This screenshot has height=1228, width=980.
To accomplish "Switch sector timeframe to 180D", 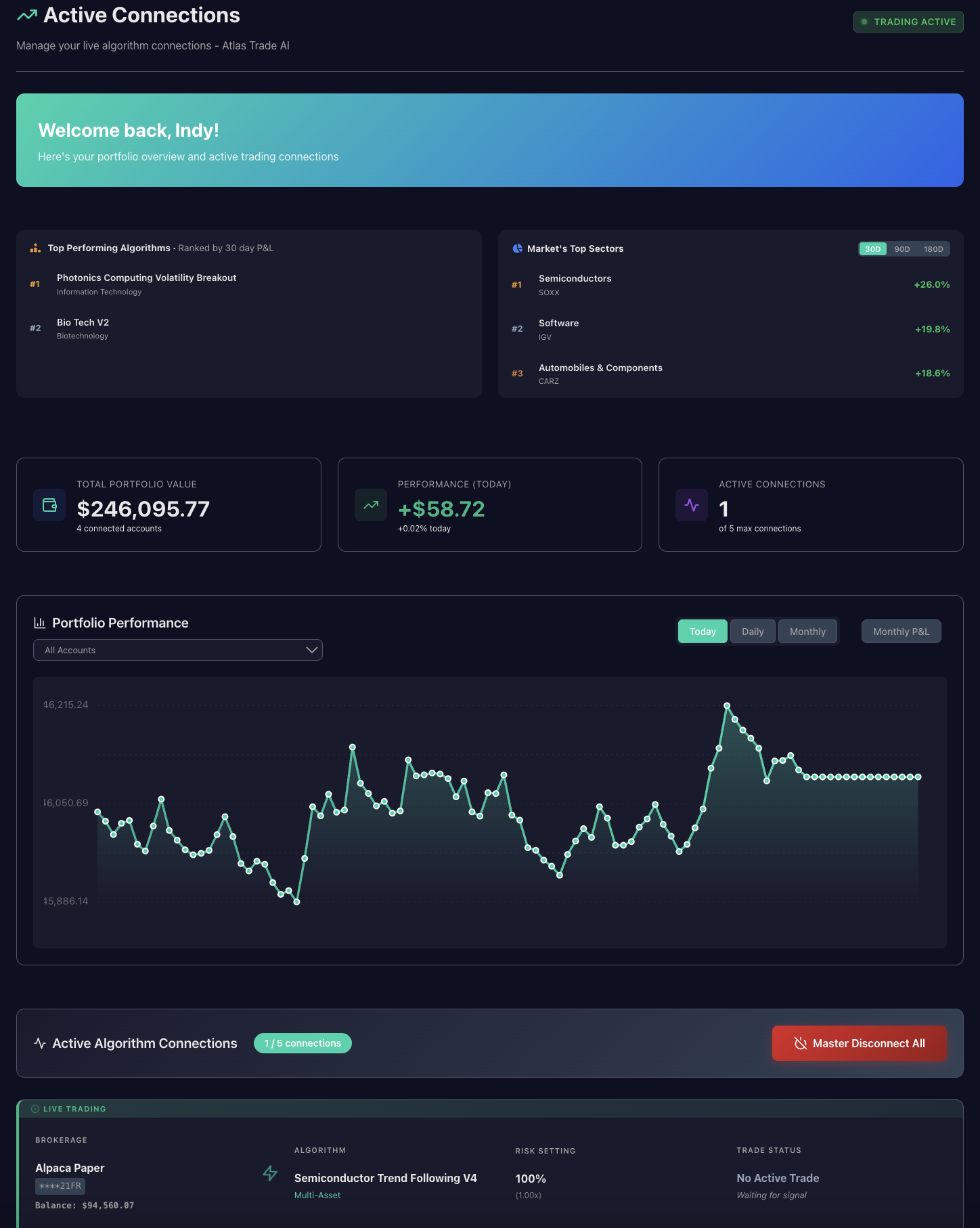I will point(933,249).
